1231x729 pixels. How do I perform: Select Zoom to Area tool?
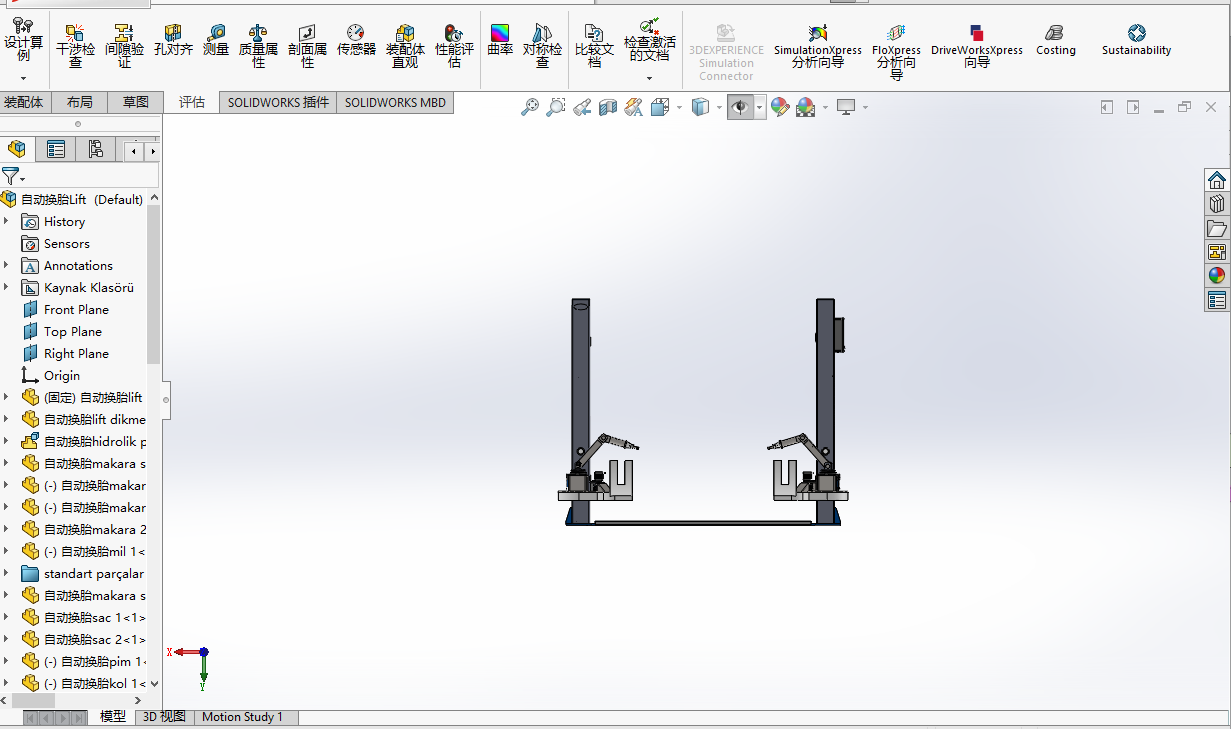coord(556,107)
